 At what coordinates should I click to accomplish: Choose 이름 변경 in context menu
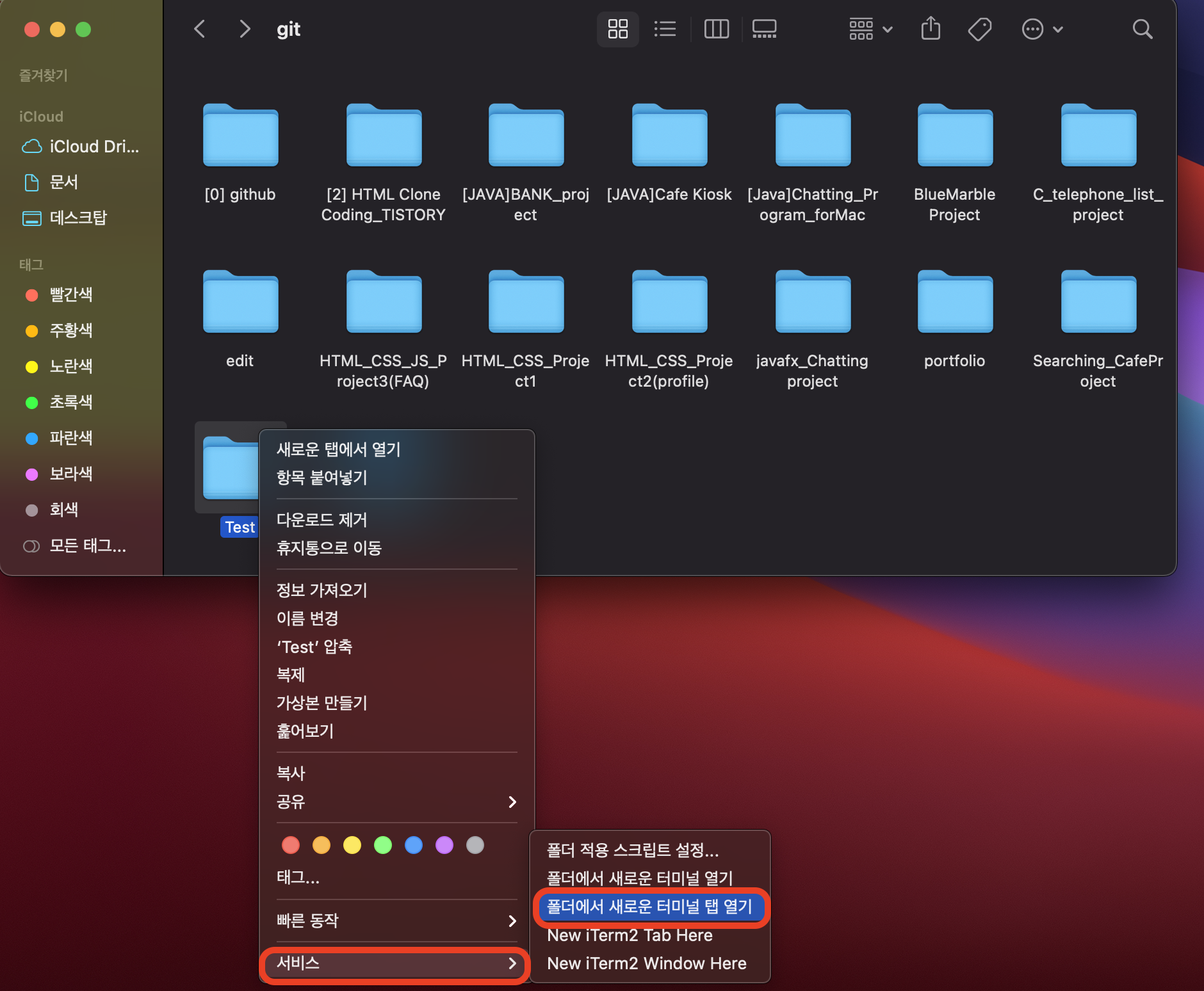point(396,618)
